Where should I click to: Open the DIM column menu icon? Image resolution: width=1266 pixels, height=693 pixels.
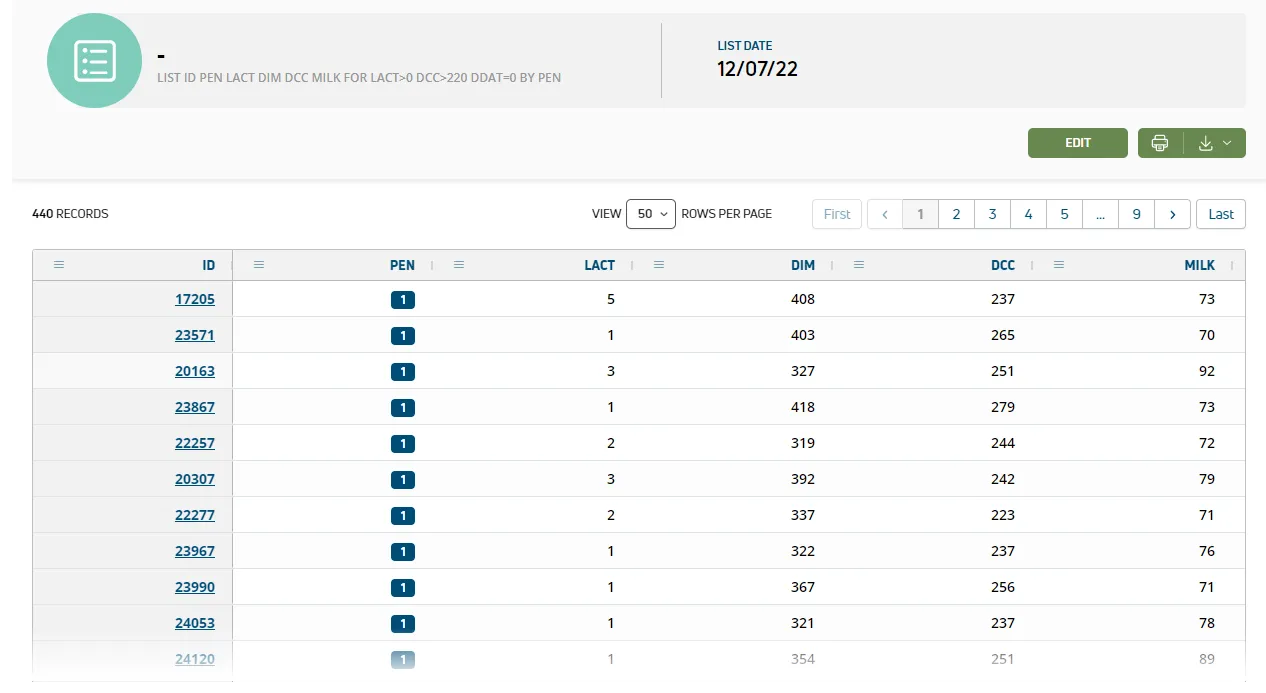pos(659,265)
